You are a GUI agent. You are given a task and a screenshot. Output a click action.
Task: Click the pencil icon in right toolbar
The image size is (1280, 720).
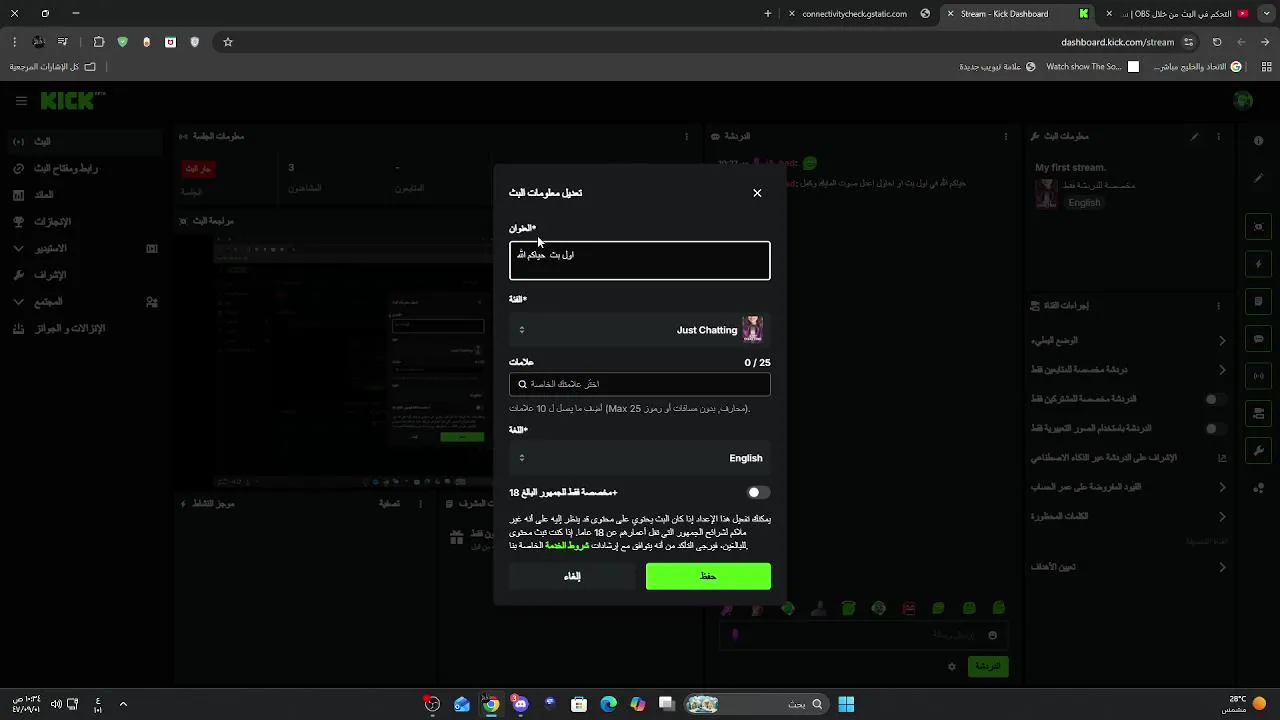[1259, 178]
